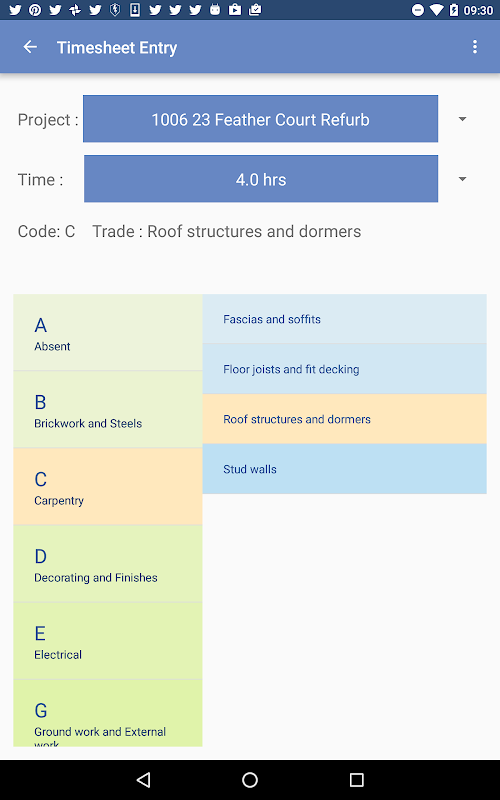Tap the battery icon in the status bar

click(453, 10)
